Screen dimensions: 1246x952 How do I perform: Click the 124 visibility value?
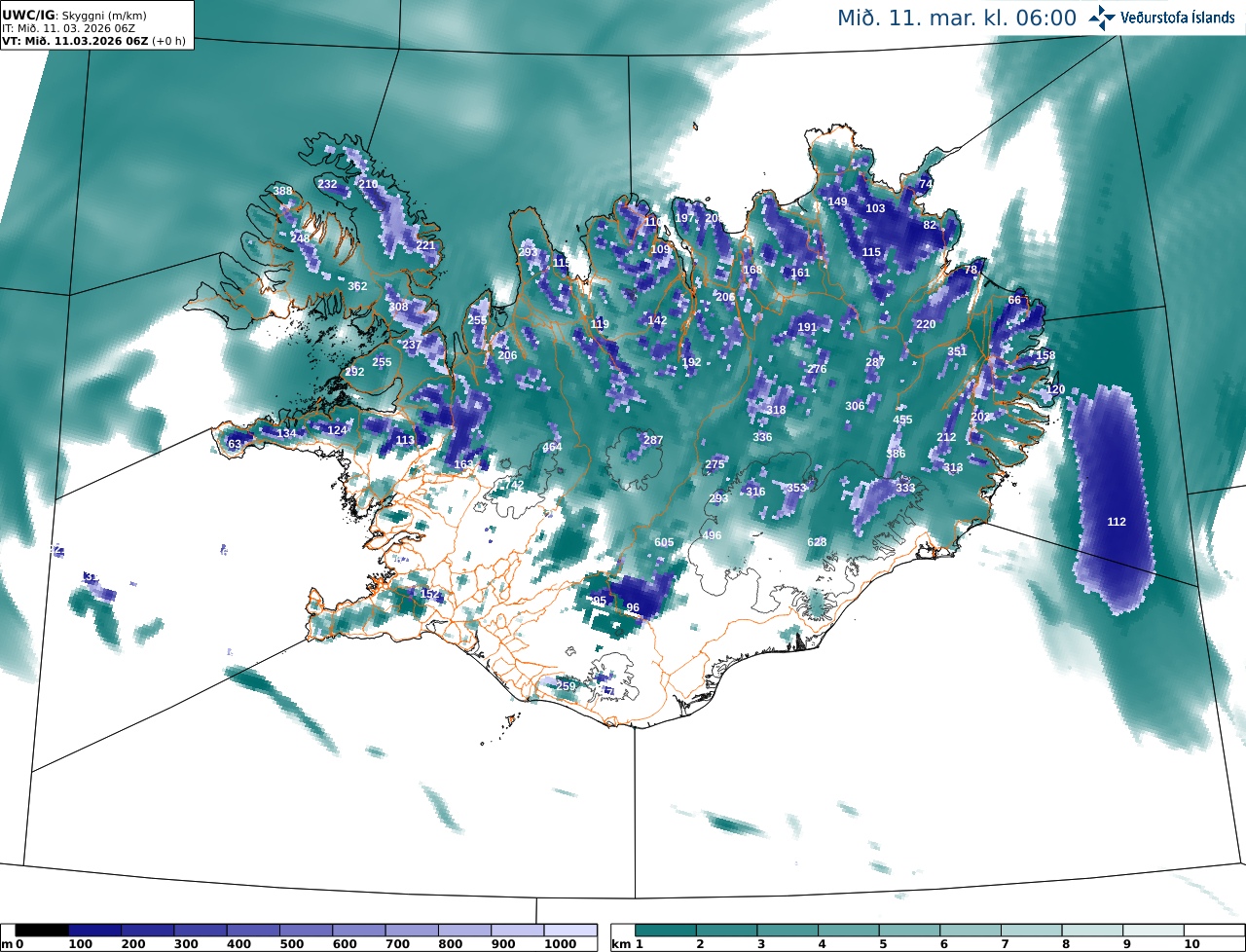[x=337, y=429]
